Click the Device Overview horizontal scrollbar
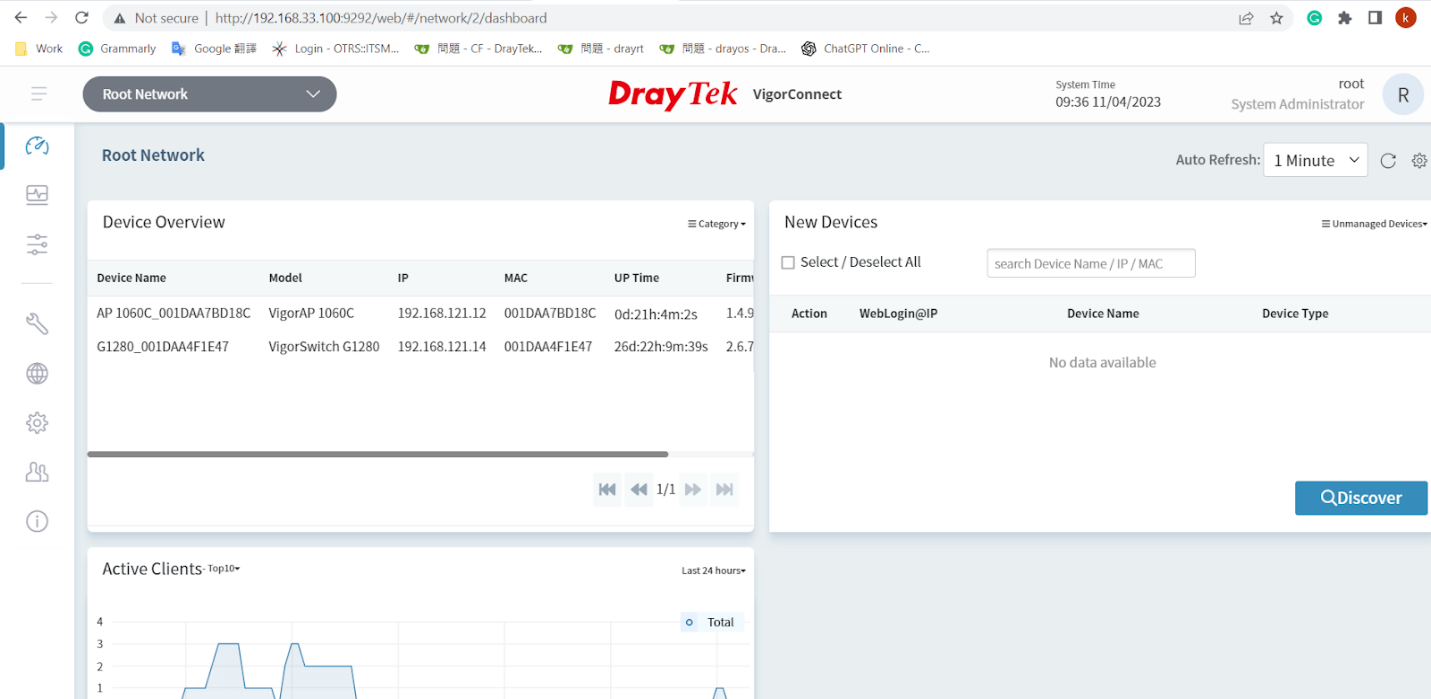The height and width of the screenshot is (699, 1431). coord(378,454)
